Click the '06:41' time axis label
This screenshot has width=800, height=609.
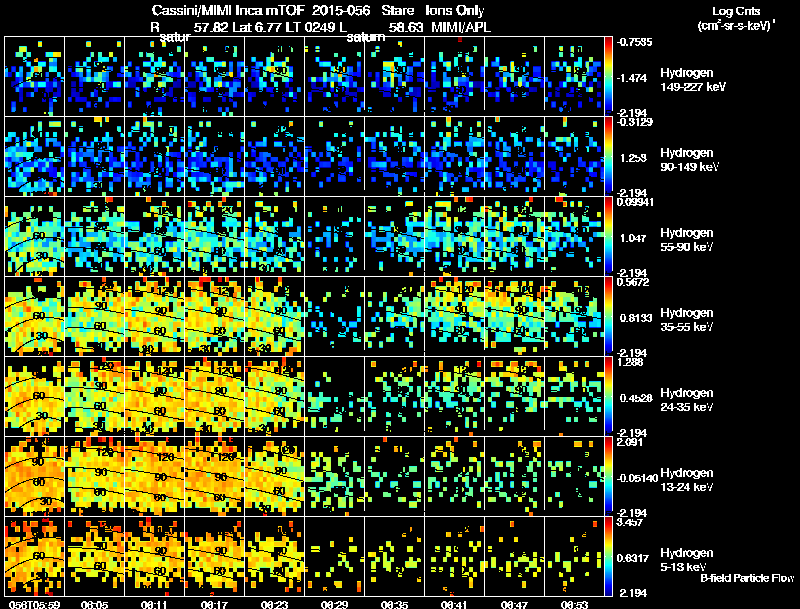pos(454,605)
